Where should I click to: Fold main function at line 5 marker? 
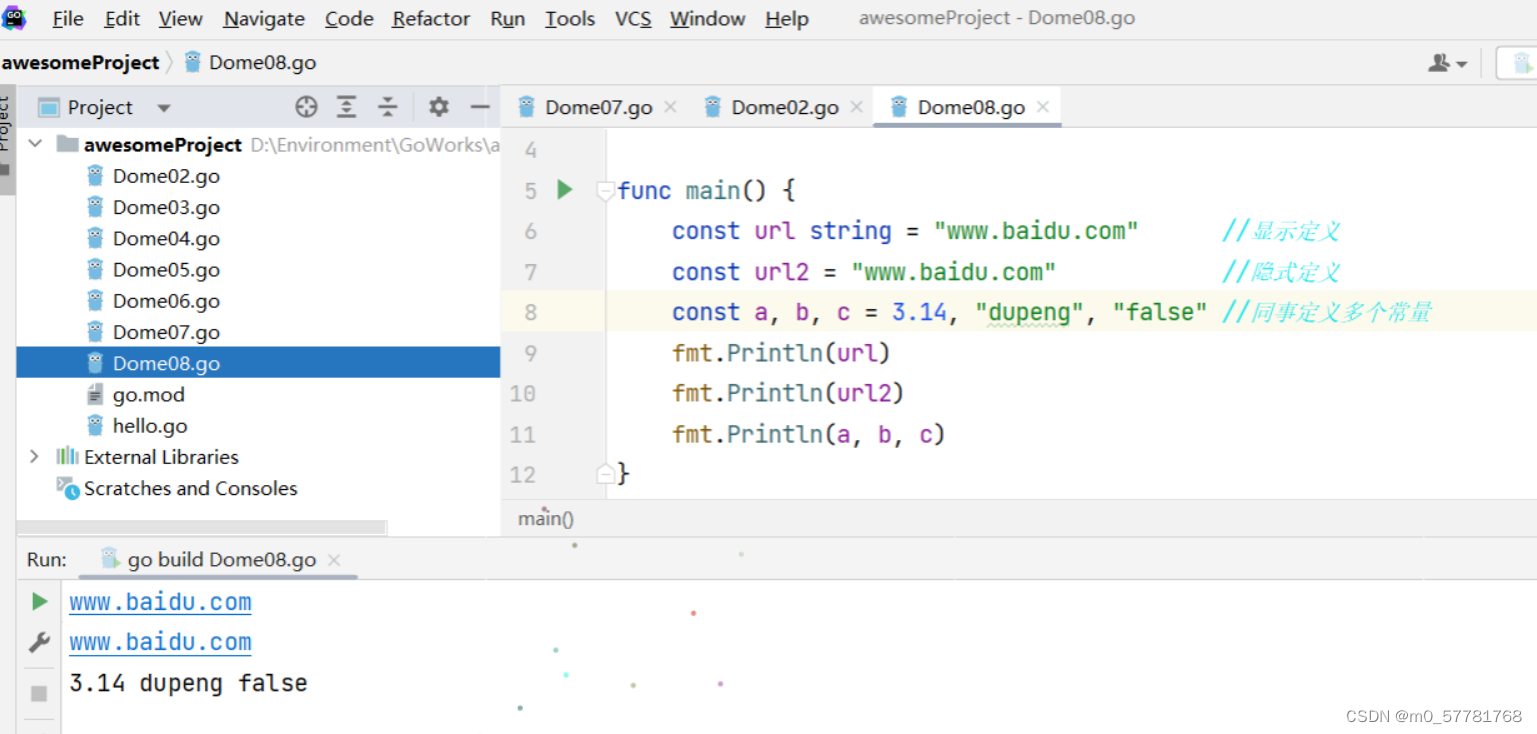tap(605, 190)
